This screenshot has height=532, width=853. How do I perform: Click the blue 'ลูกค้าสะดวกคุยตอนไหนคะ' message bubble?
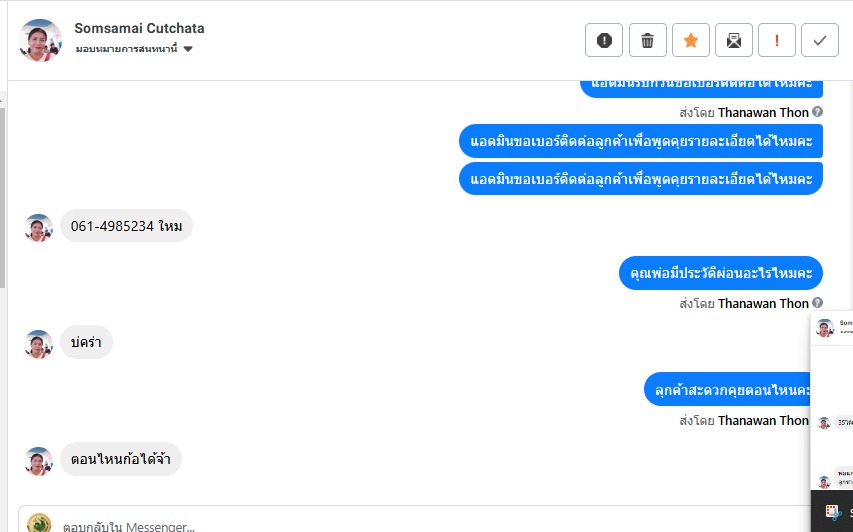pyautogui.click(x=730, y=389)
